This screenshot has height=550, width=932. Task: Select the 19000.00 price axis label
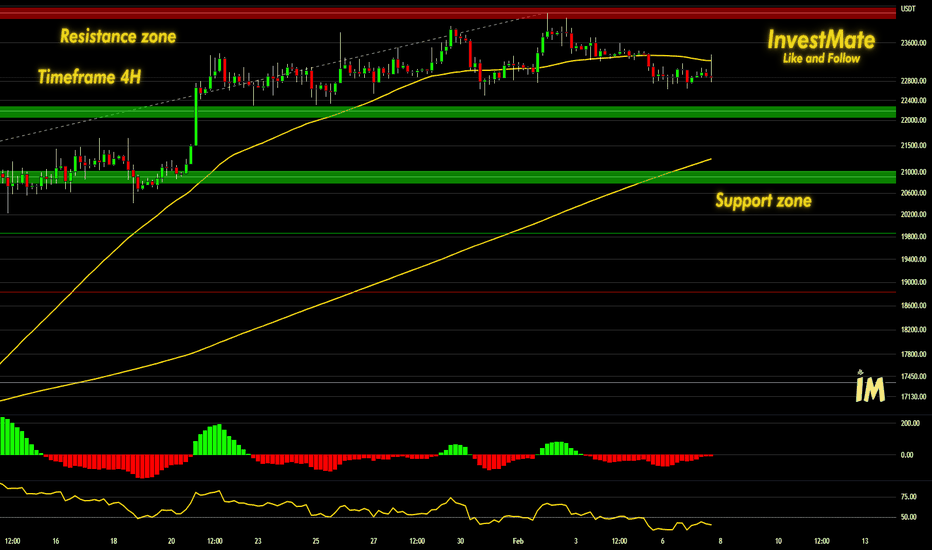[x=914, y=282]
